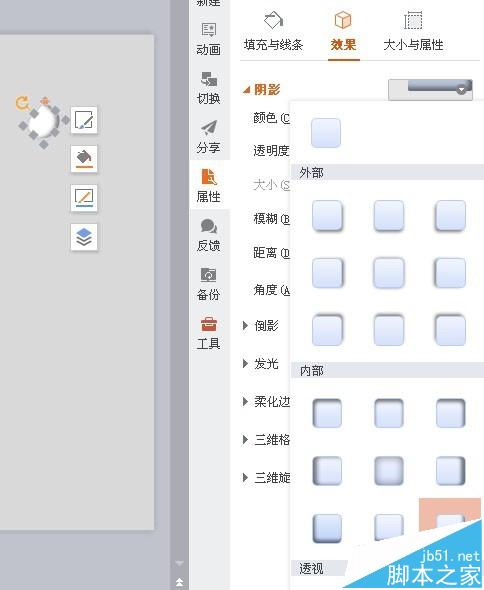Image resolution: width=484 pixels, height=590 pixels.
Task: Click next-slide double arrow at scrollbar bottom
Action: [180, 582]
